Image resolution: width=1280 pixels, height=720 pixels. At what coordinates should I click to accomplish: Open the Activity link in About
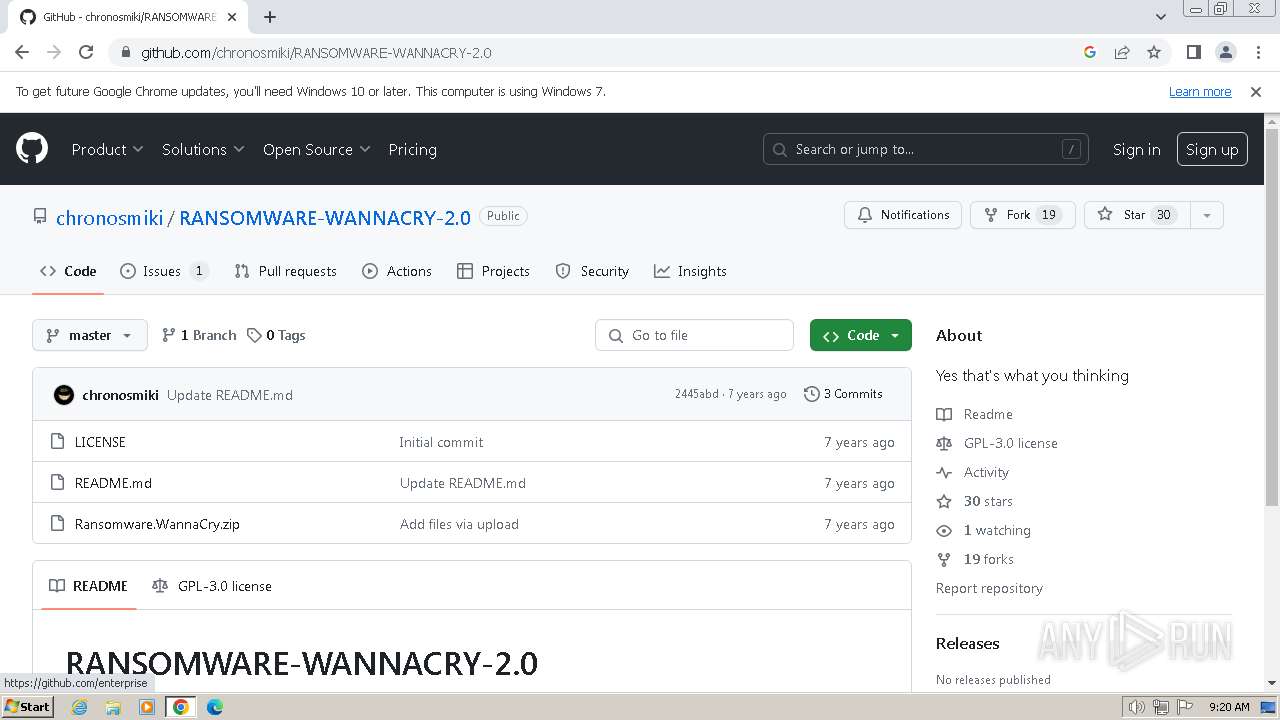pos(973,472)
